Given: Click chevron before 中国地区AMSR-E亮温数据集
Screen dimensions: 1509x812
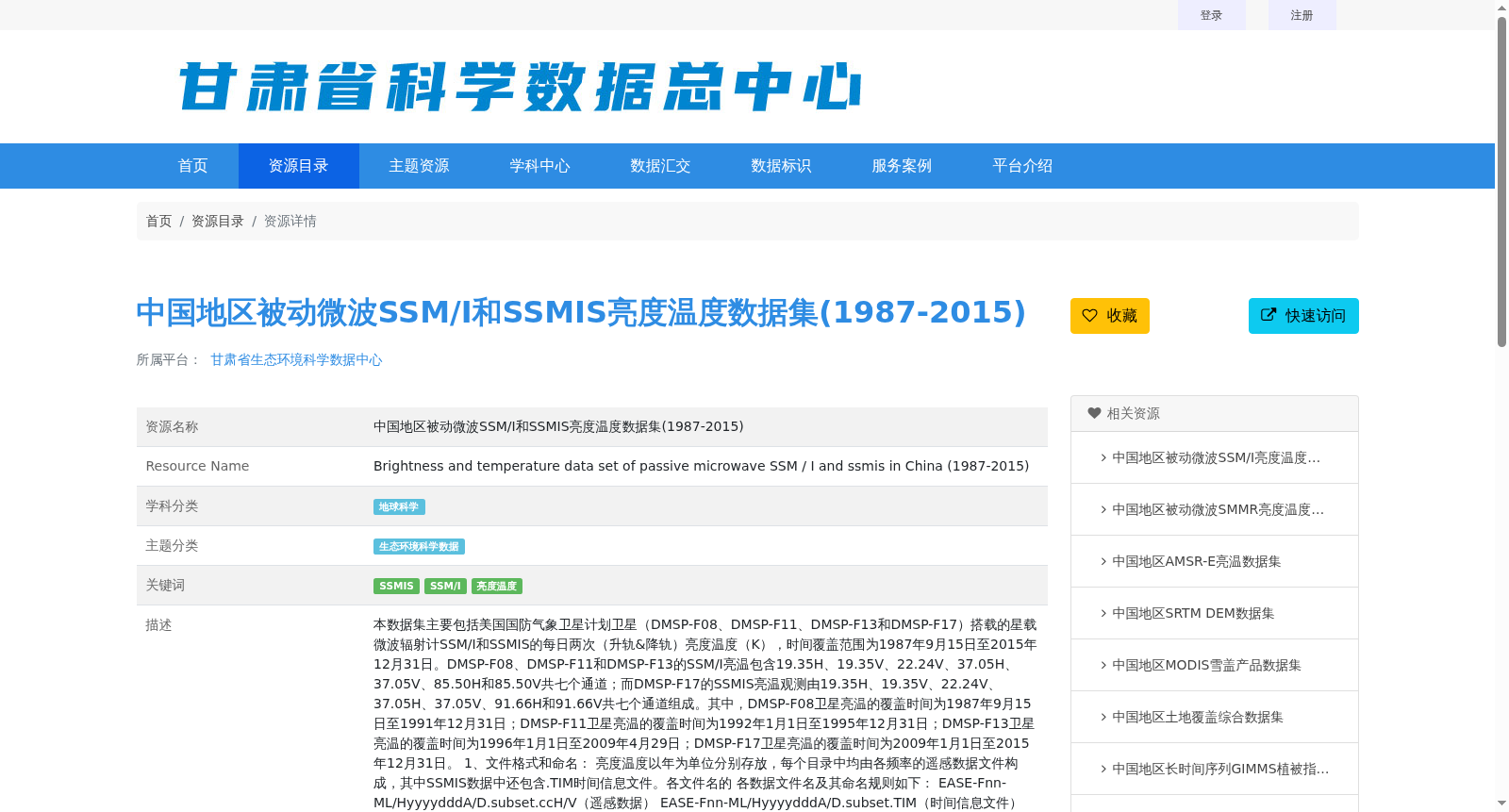Looking at the screenshot, I should (x=1103, y=561).
